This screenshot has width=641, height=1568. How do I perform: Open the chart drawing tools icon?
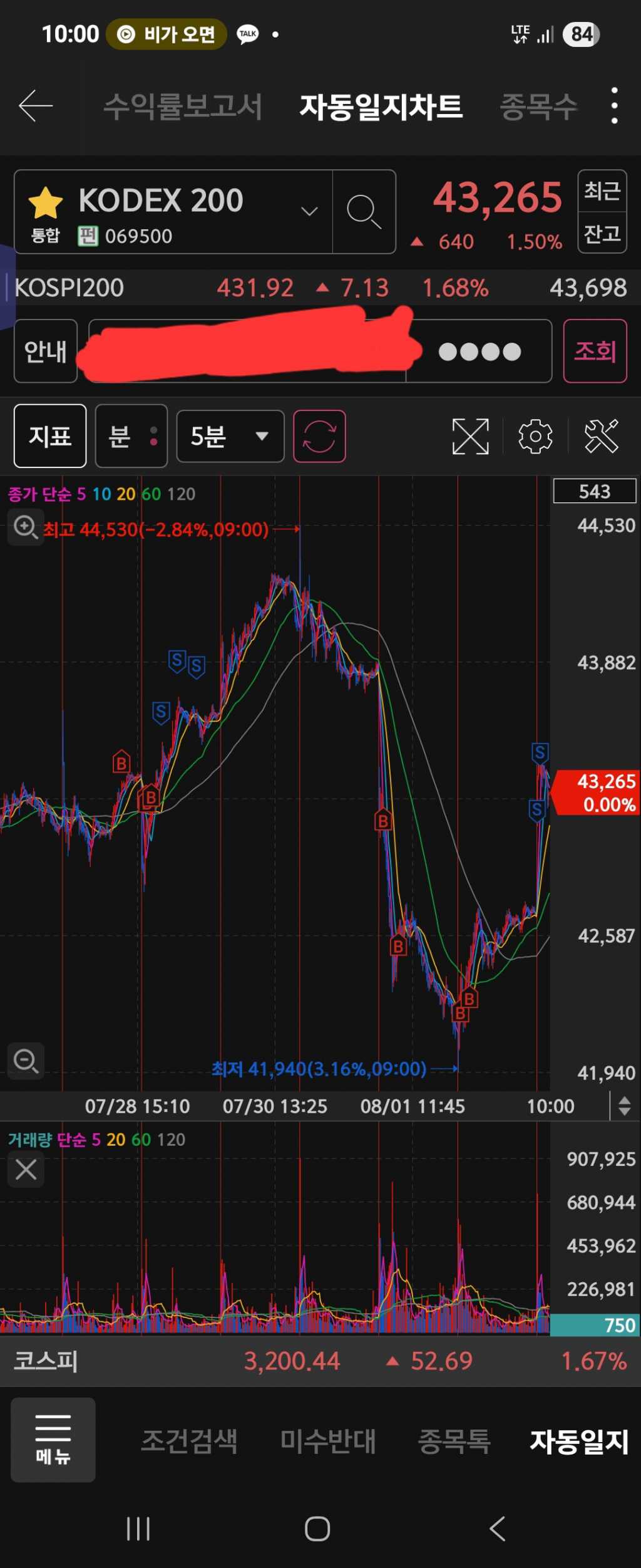coord(601,436)
